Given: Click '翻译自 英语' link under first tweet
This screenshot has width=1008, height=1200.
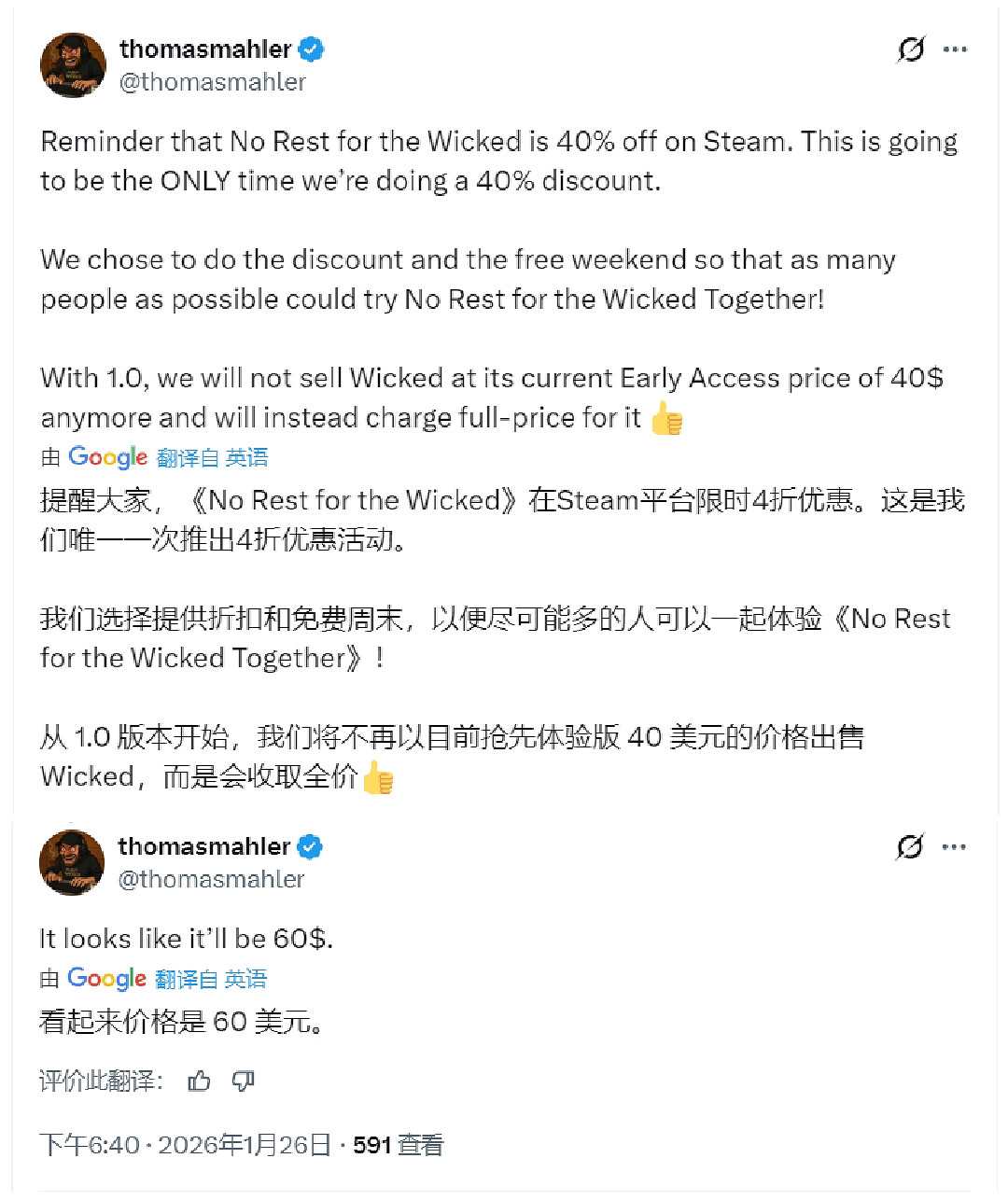Looking at the screenshot, I should 212,457.
